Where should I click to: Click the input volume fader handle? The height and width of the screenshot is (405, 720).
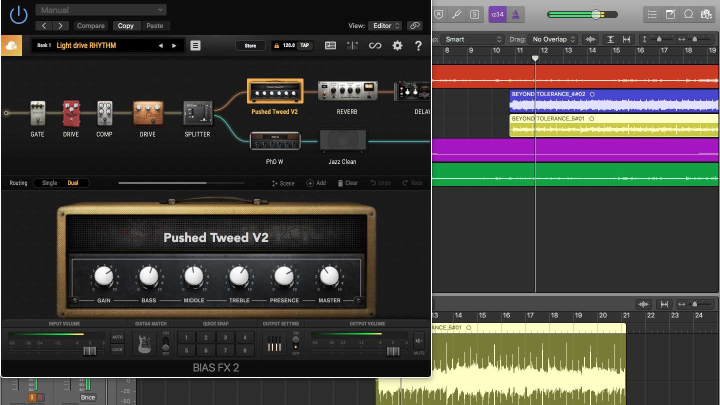(90, 351)
